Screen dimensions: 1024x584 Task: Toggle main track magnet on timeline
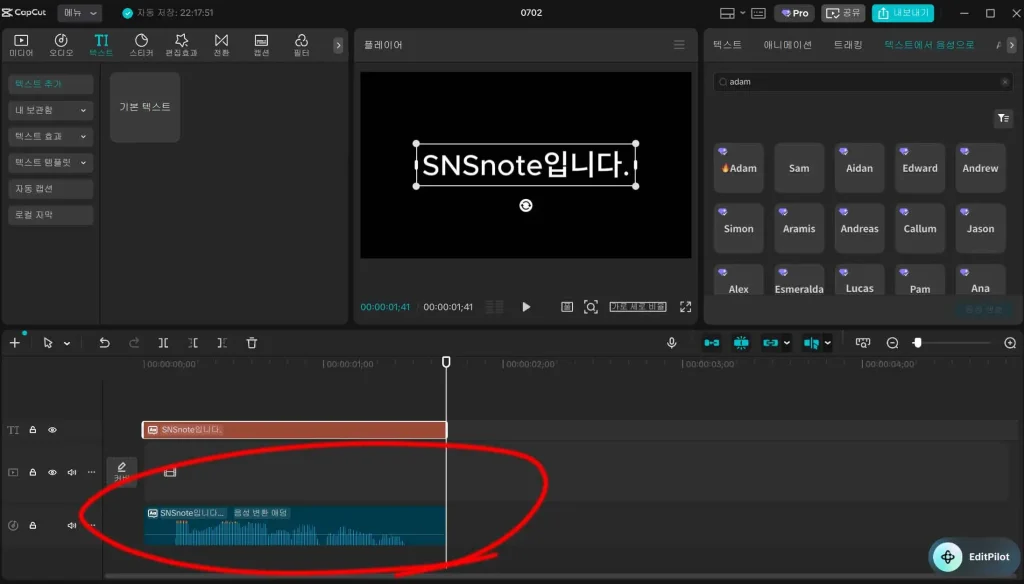pyautogui.click(x=711, y=343)
